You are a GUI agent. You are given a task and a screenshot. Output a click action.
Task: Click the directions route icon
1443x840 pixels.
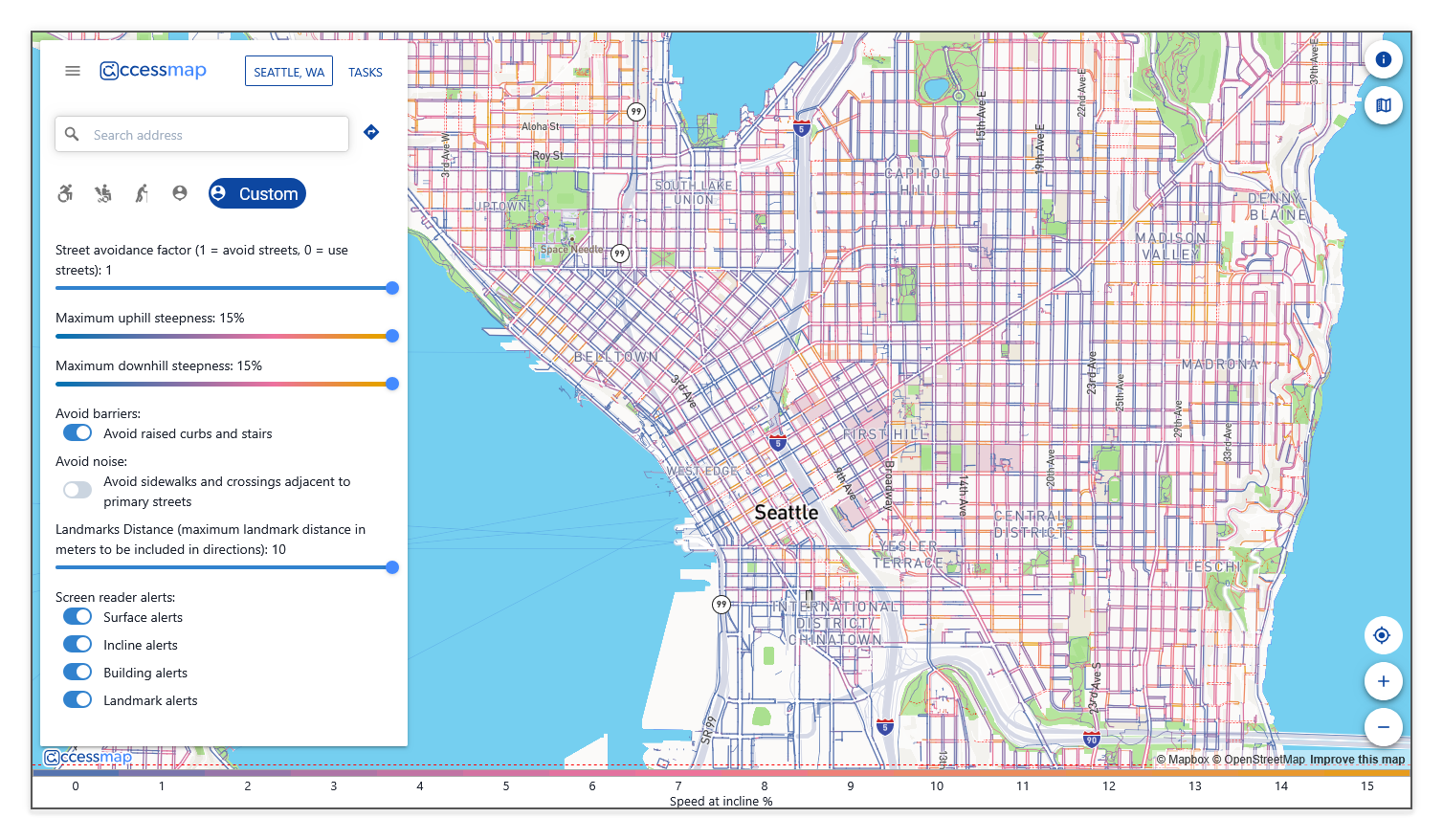371,133
